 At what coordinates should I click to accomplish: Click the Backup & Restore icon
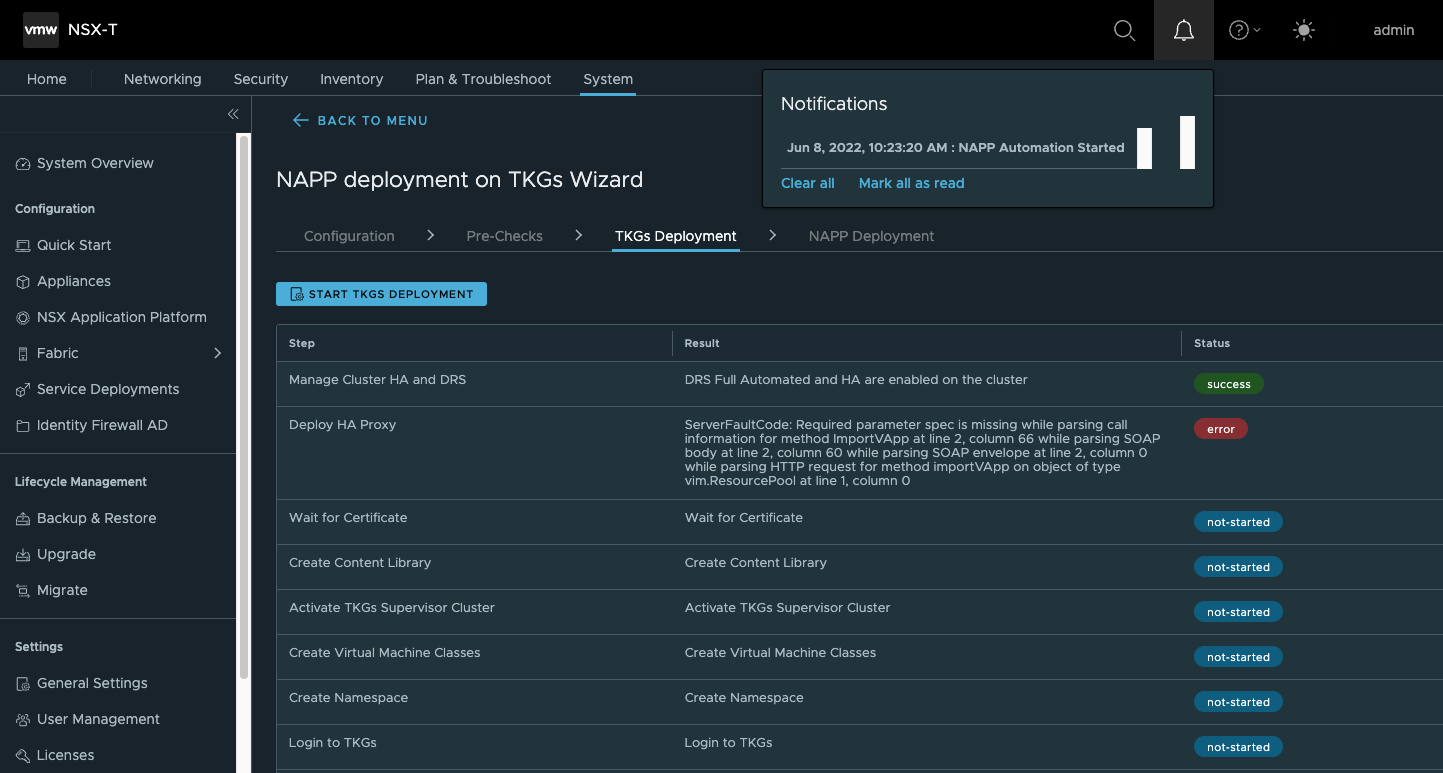[x=23, y=519]
